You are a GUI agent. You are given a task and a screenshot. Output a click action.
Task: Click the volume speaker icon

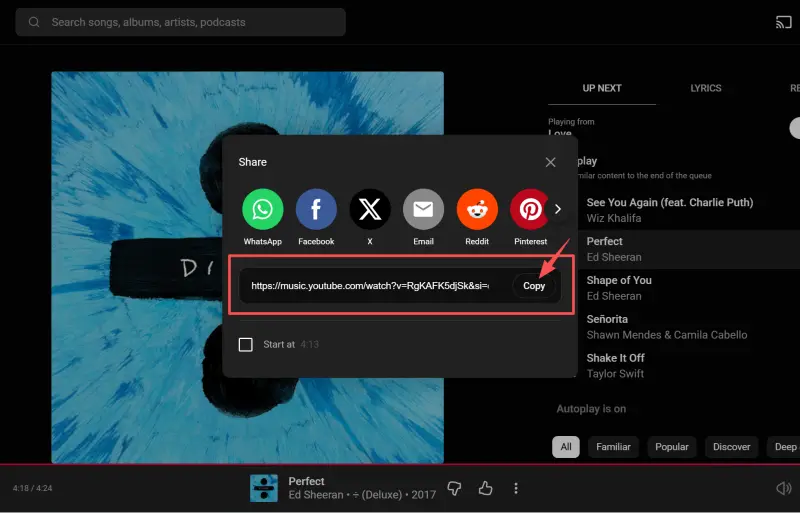tap(783, 488)
